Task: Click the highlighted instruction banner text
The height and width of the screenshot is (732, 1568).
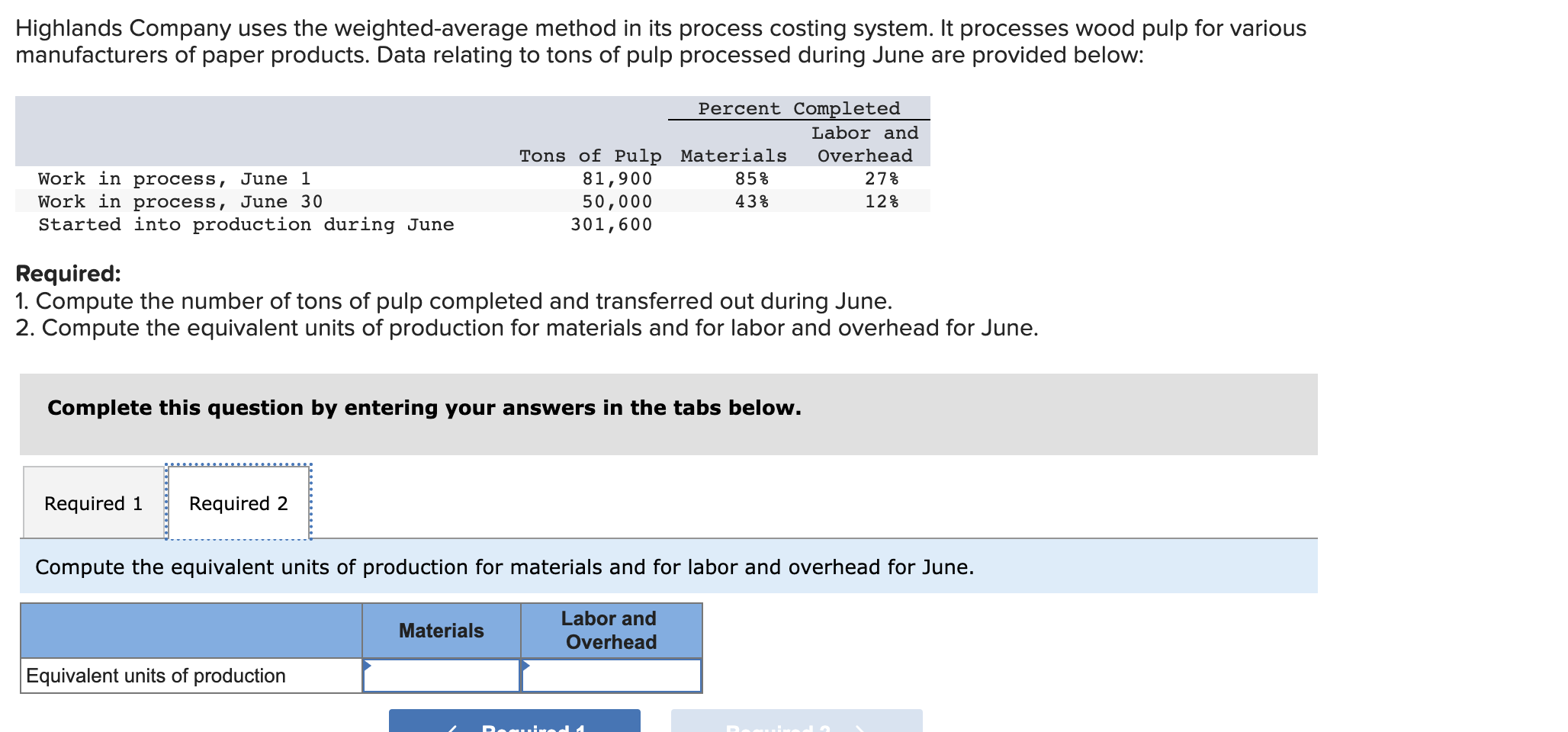Action: coord(505,567)
